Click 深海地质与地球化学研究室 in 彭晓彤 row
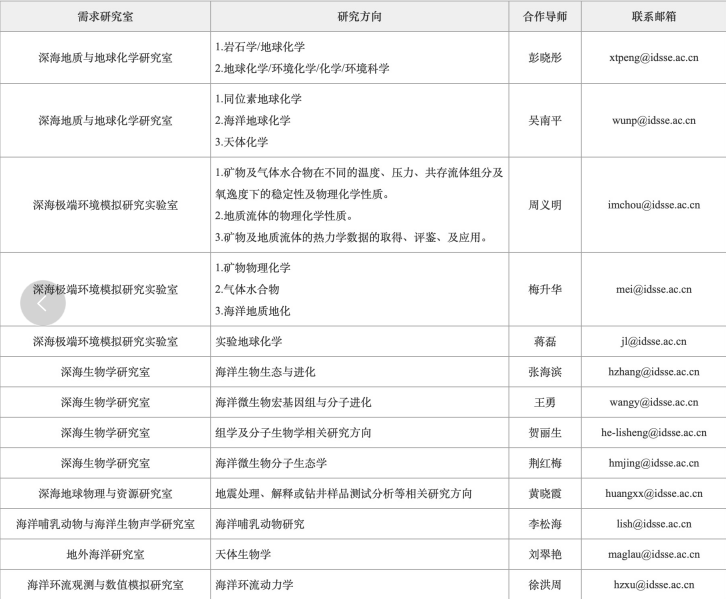This screenshot has width=726, height=599. (106, 58)
